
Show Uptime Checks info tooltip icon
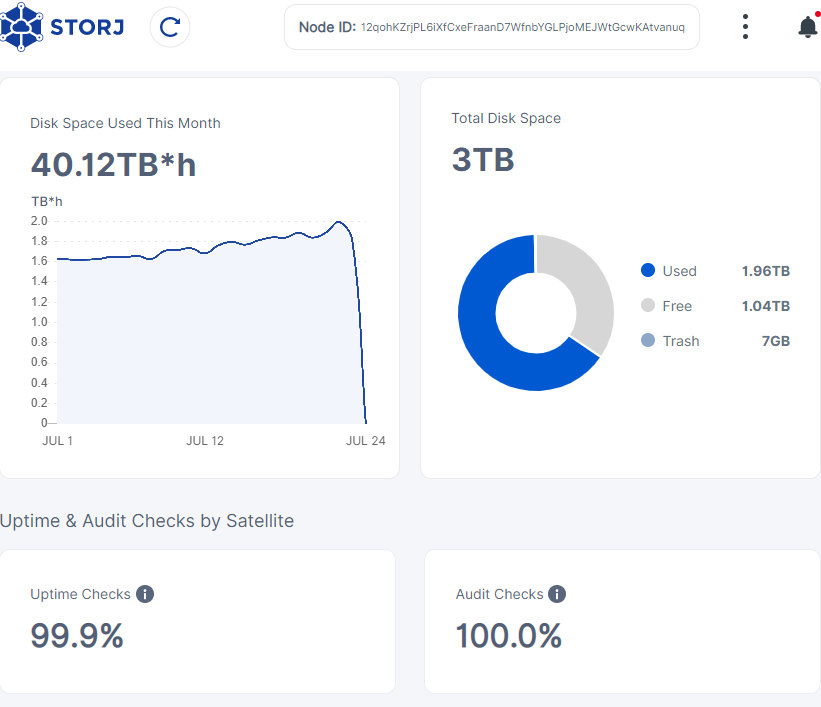pos(145,594)
